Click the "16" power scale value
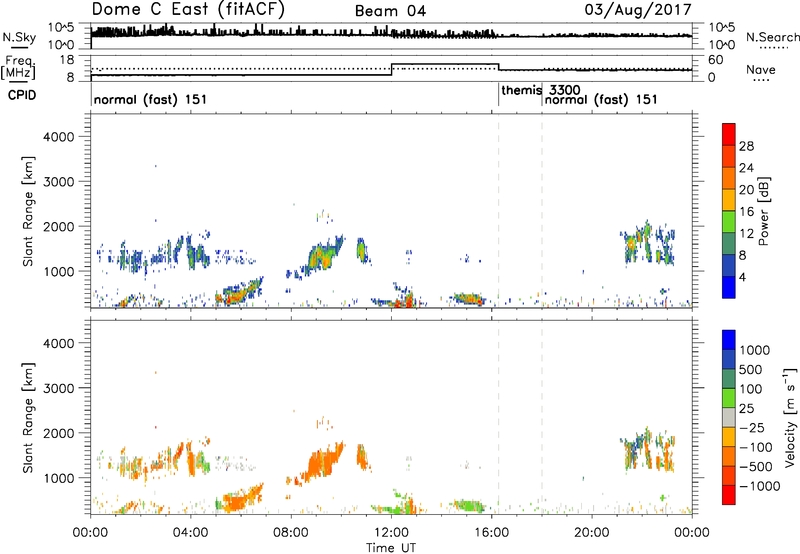Screen dimensions: 800x554 746,212
